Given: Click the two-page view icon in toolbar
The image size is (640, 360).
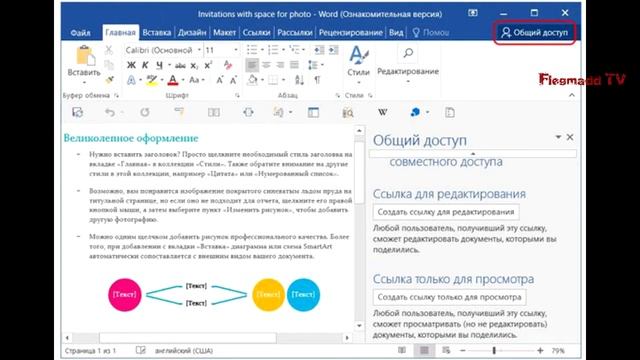Looking at the screenshot, I should coord(214,112).
